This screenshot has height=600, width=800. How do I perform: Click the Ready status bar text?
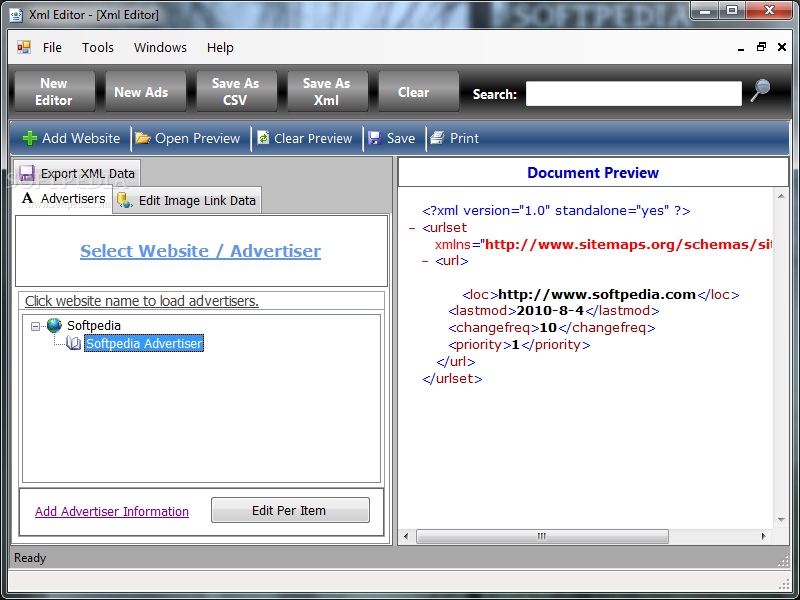pos(30,558)
